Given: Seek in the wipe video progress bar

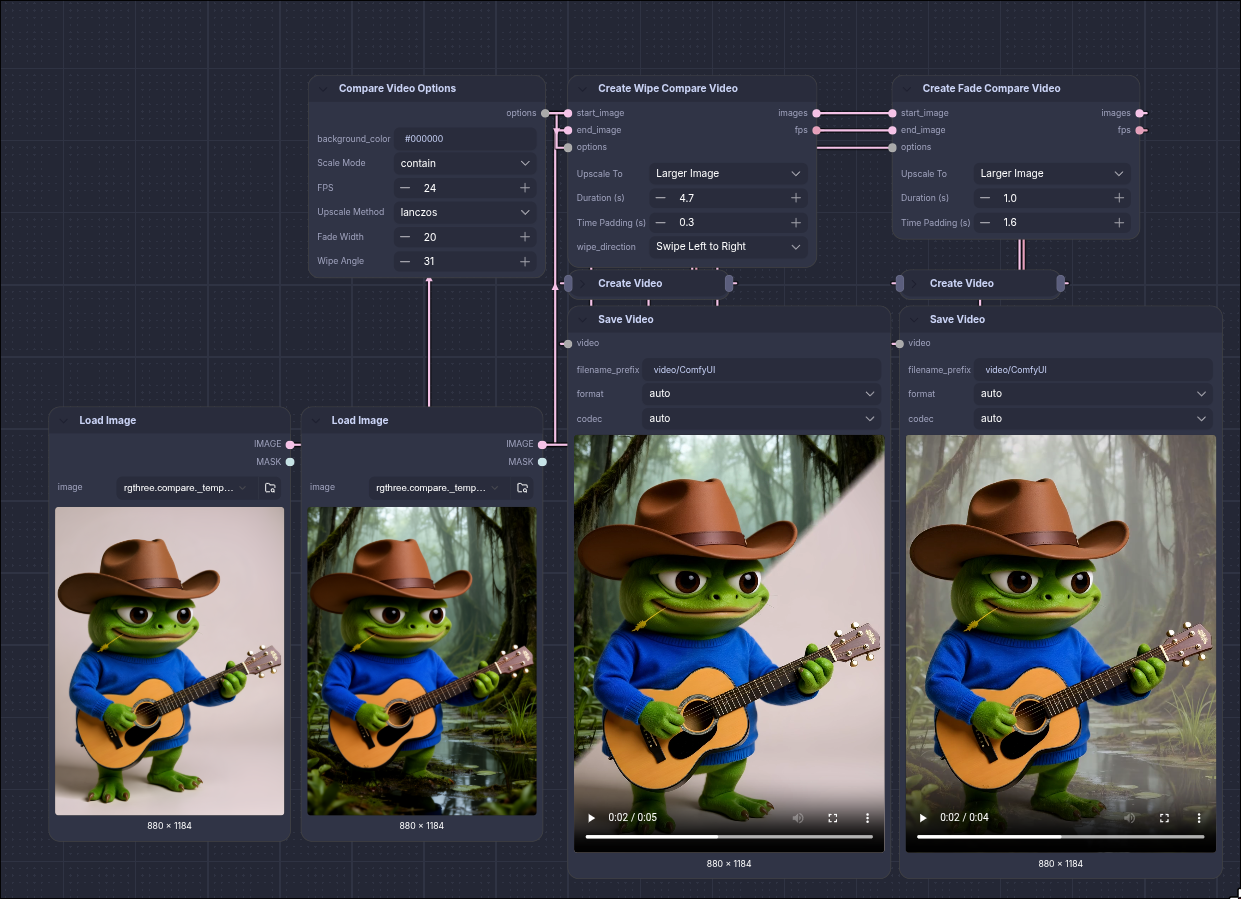Looking at the screenshot, I should (x=729, y=837).
